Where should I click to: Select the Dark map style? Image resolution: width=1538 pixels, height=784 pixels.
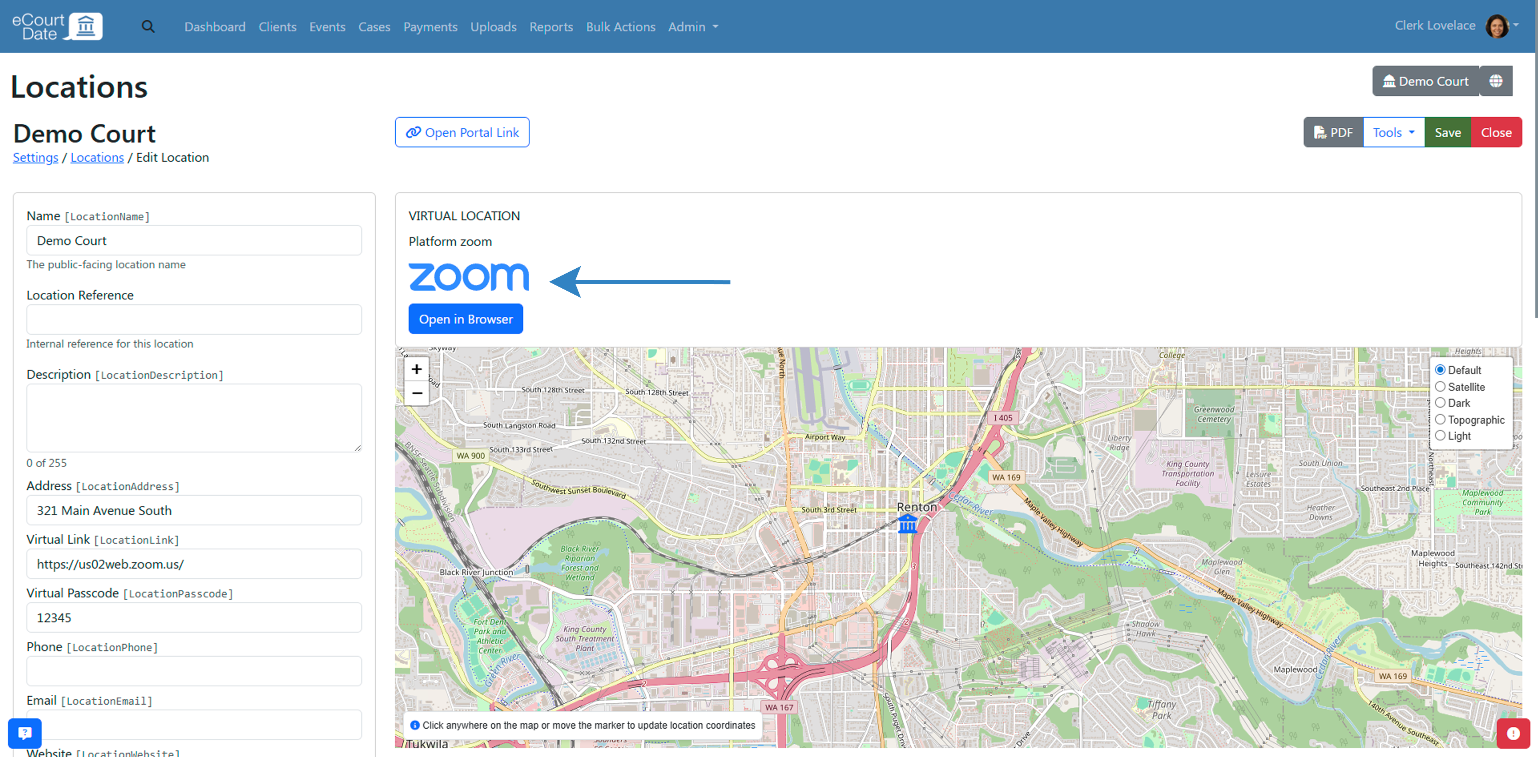coord(1440,403)
